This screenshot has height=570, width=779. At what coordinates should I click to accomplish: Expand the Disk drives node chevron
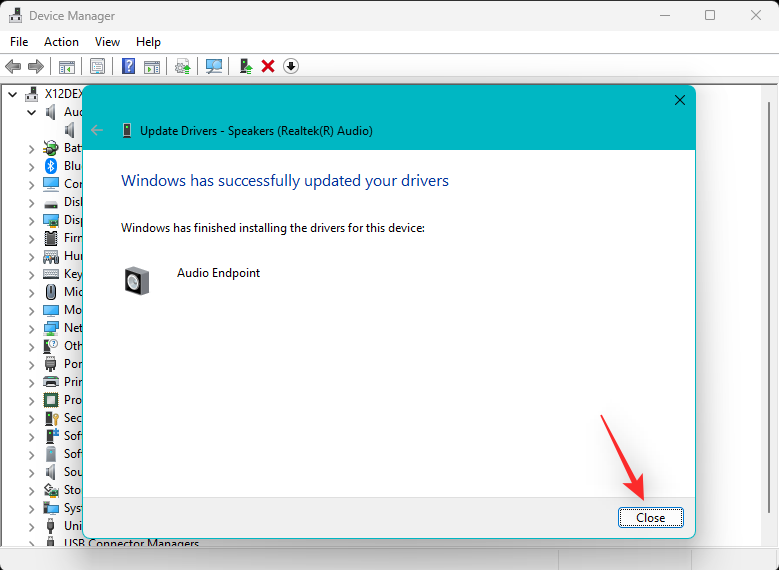click(x=31, y=203)
